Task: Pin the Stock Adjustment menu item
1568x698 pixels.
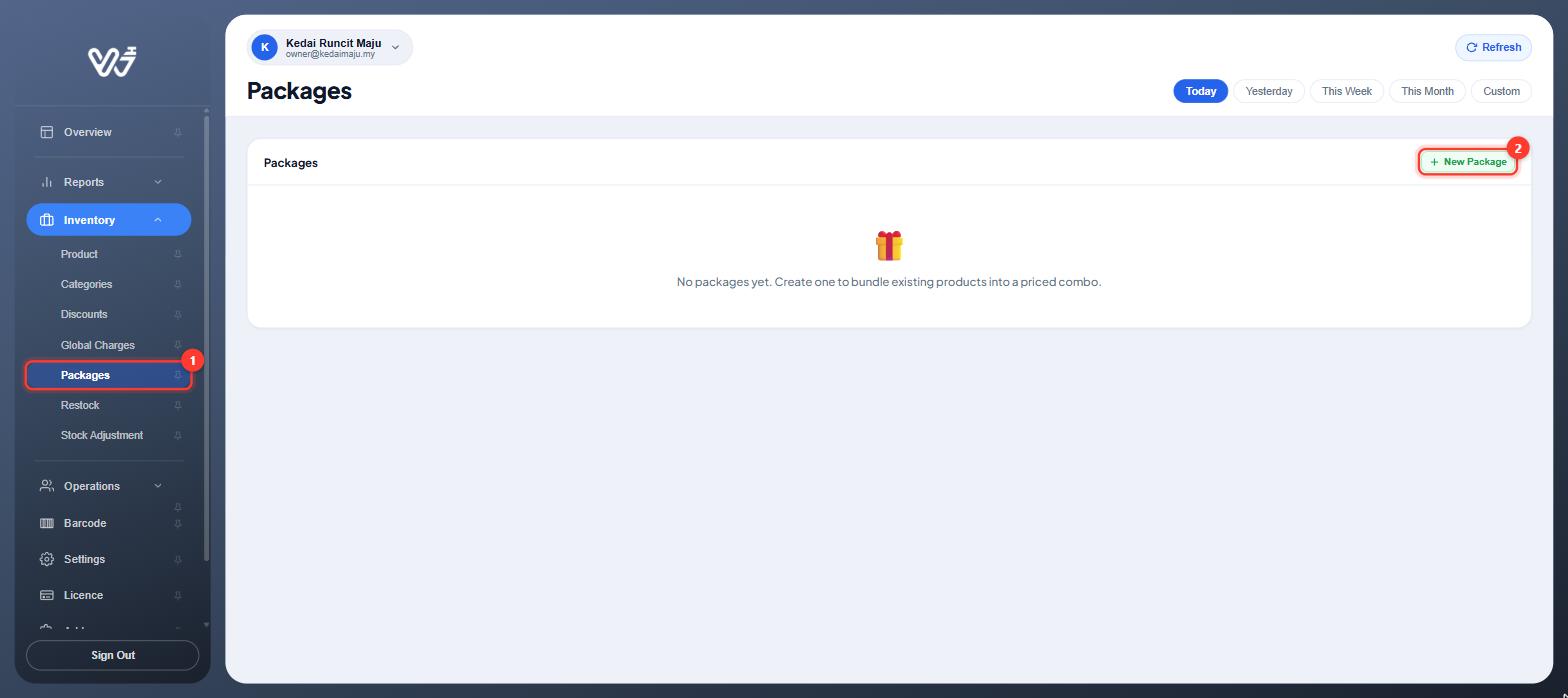Action: click(x=178, y=435)
